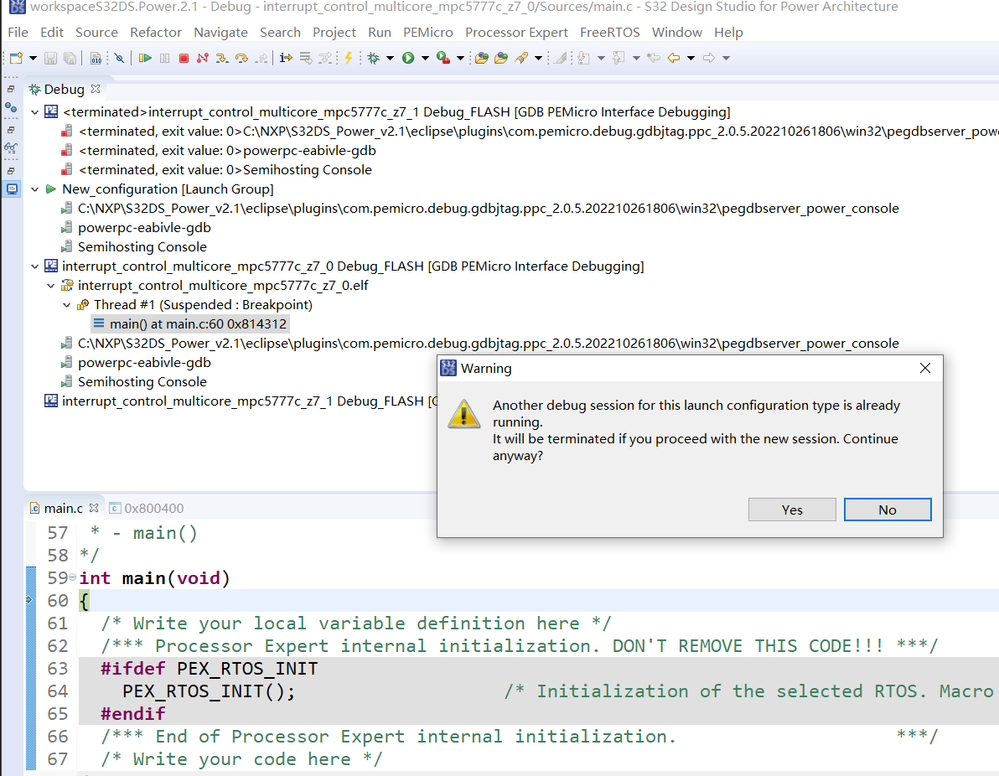Collapse the z7_0 Debug_FLASH launch node
The image size is (999, 776).
click(x=35, y=266)
